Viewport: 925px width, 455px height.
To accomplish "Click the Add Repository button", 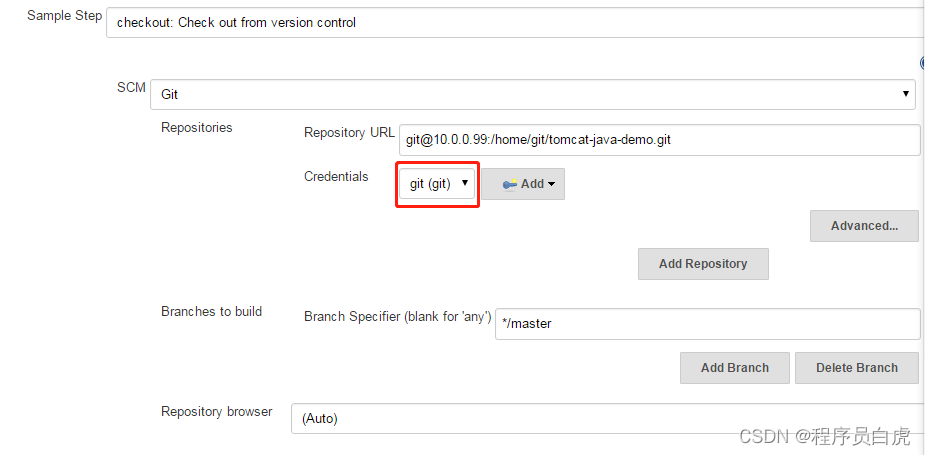I will (703, 264).
